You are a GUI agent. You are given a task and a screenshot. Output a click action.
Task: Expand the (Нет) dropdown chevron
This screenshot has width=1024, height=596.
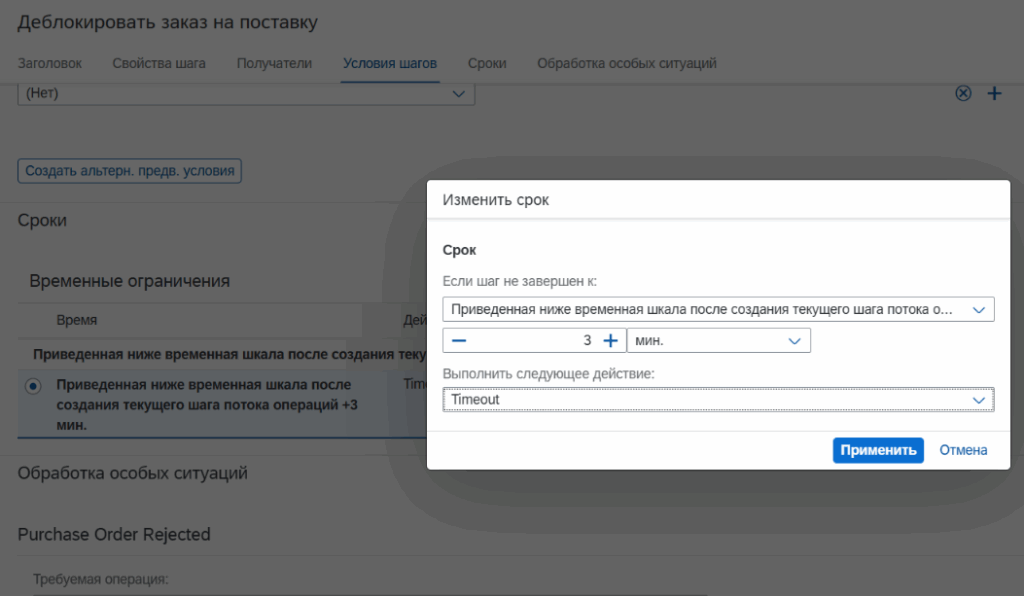coord(458,93)
